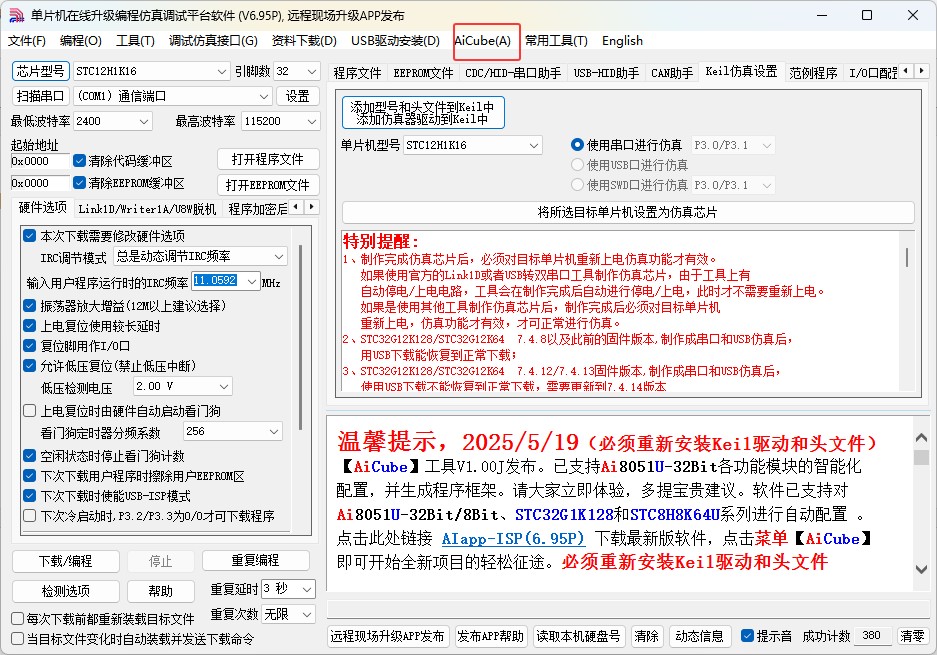The width and height of the screenshot is (937, 655).
Task: Open 重复次数 无限 dropdown
Action: [307, 614]
